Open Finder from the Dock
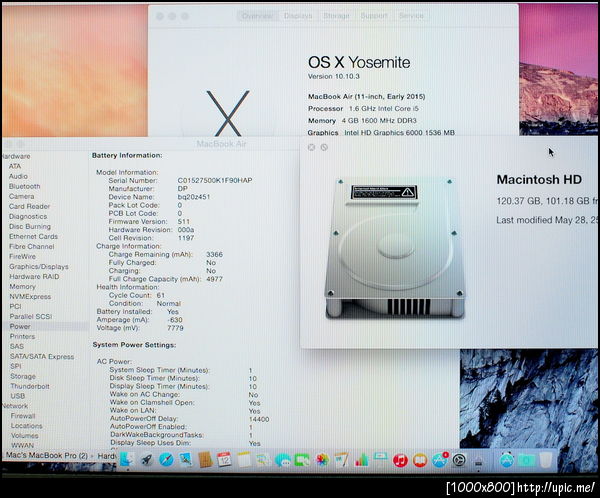Screen dimensions: 600x498 (127, 459)
